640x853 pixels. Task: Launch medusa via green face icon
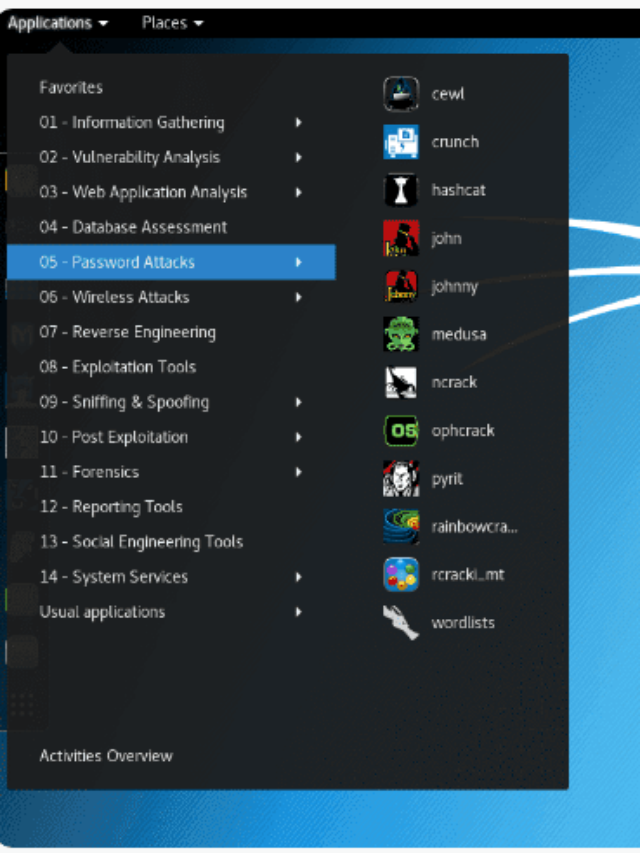[x=401, y=334]
